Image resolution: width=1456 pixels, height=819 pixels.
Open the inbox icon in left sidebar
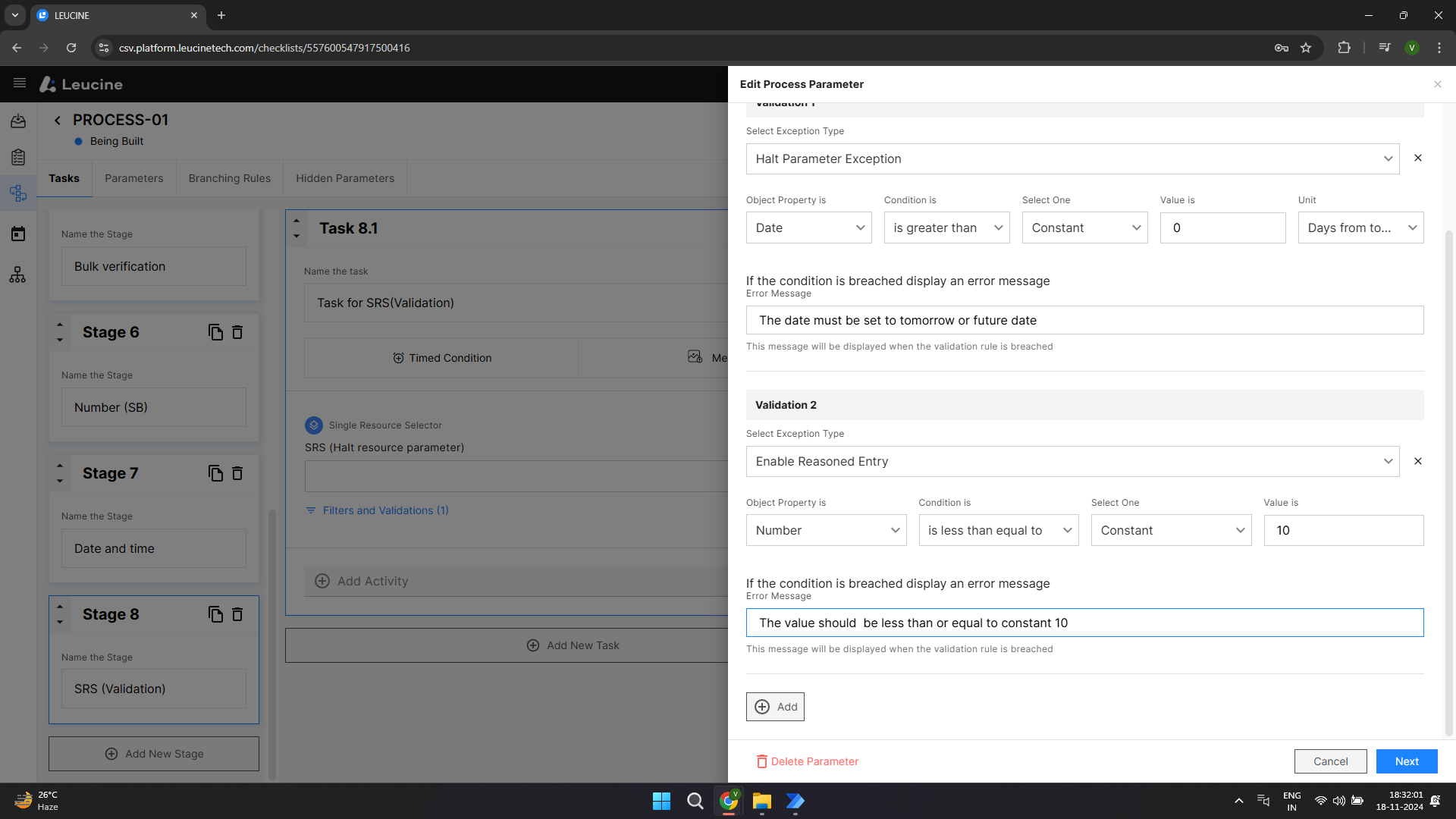point(18,121)
